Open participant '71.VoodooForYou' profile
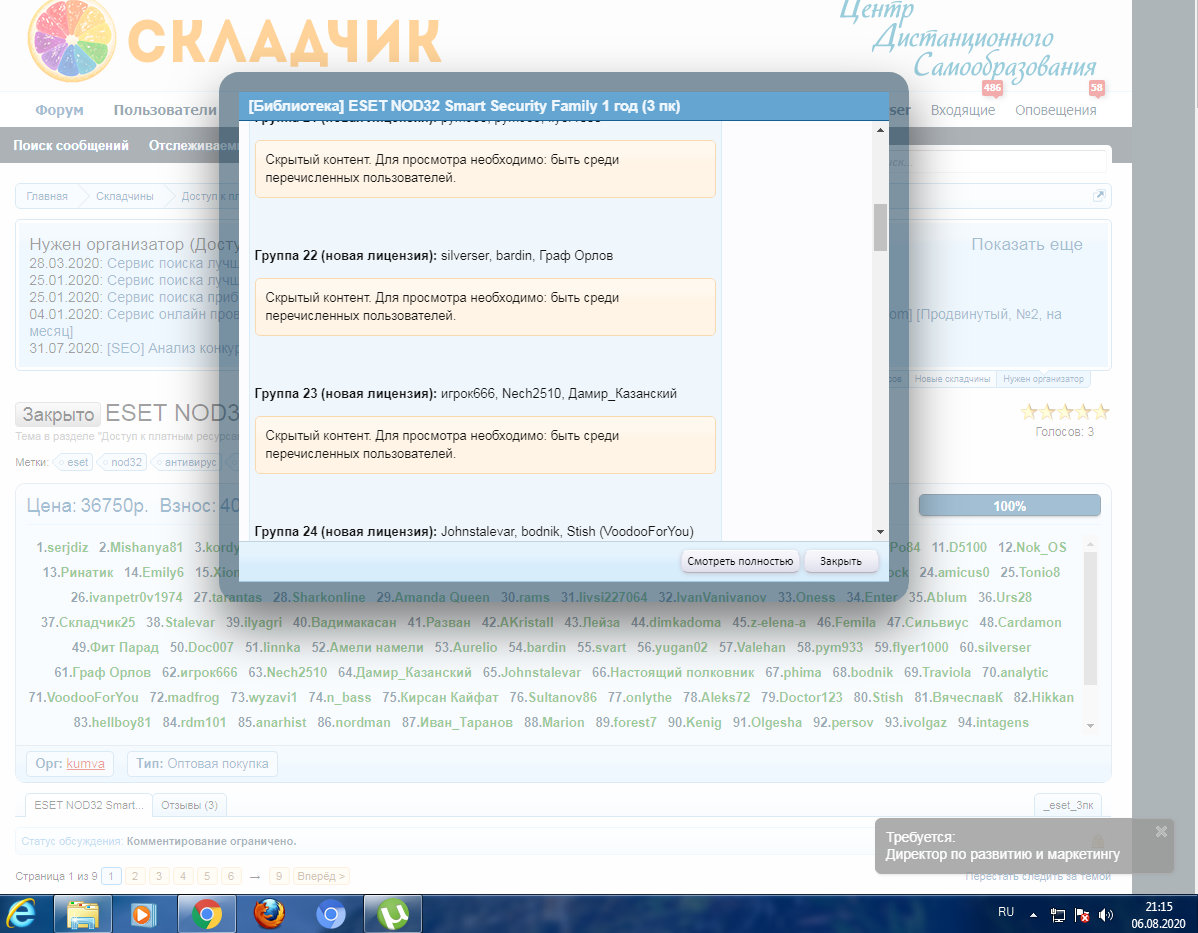Image resolution: width=1198 pixels, height=933 pixels. (x=83, y=697)
